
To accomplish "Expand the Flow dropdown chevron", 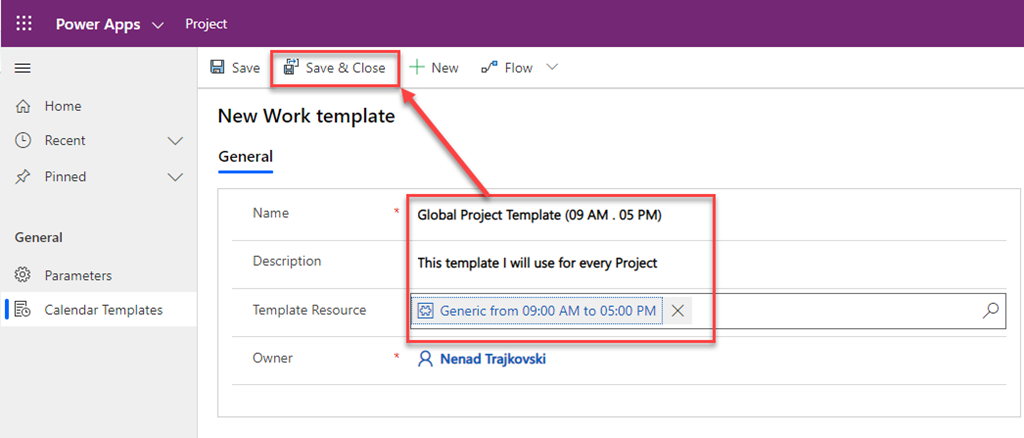I will coord(551,68).
